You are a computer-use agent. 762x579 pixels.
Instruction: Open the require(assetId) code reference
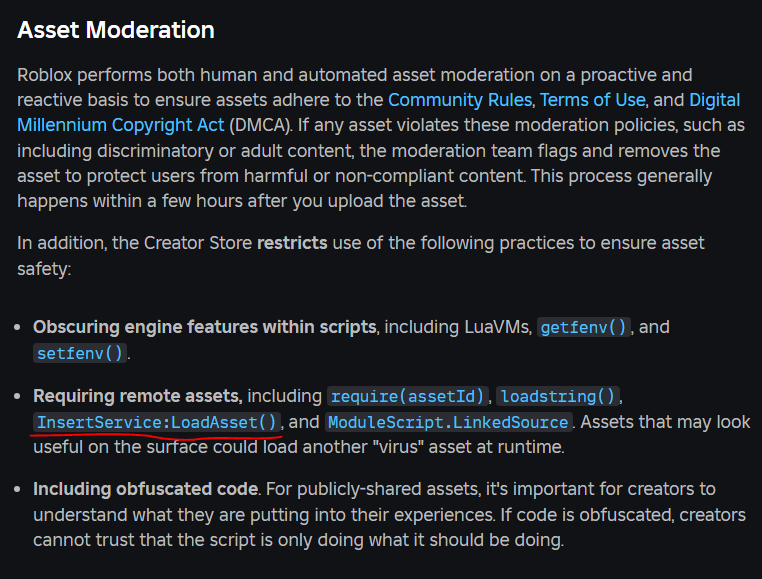(x=409, y=396)
